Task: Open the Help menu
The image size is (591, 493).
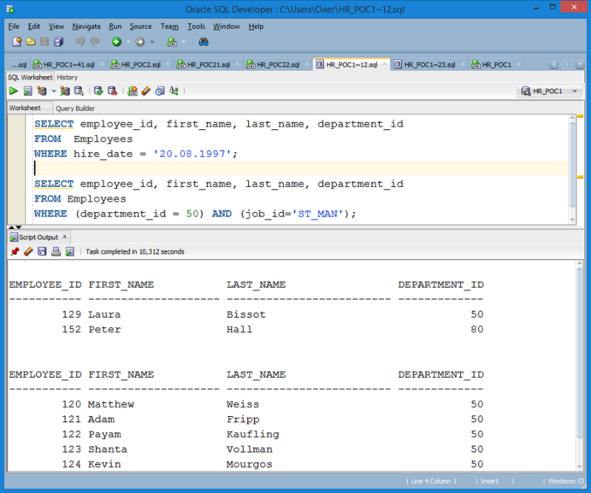Action: click(256, 26)
